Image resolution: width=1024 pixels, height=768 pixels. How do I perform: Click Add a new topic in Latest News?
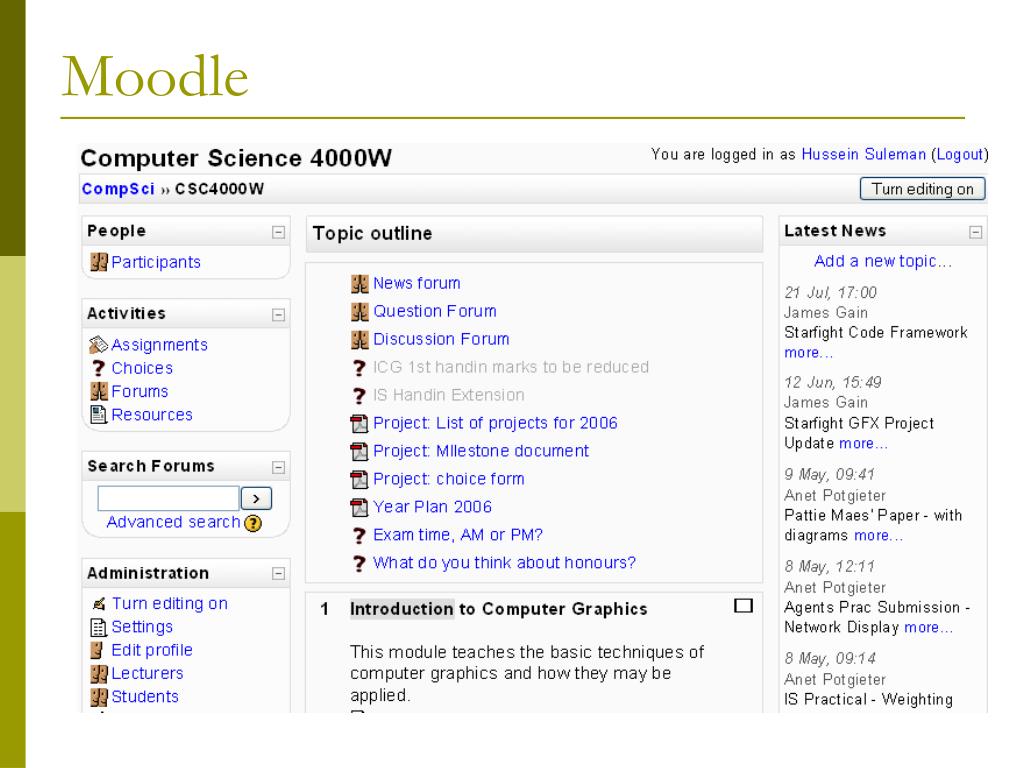(883, 261)
